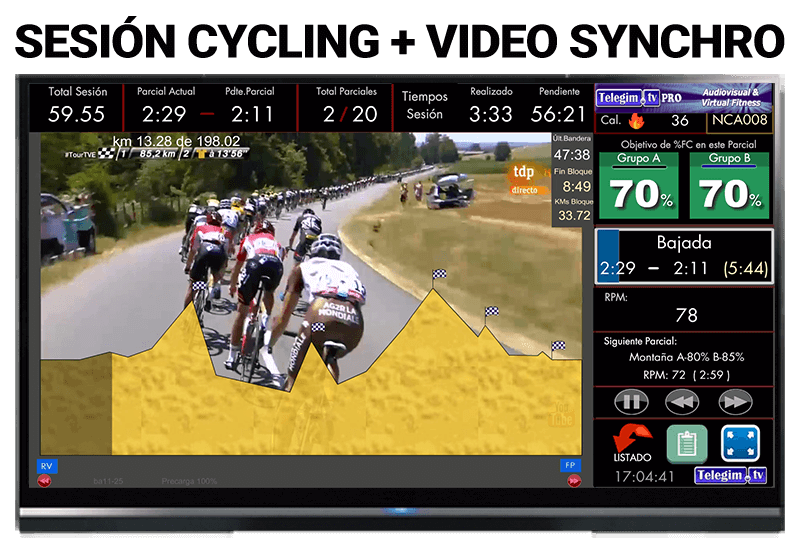Screen dimensions: 800x558
Task: Select the Grupo A 70% target box
Action: click(x=639, y=185)
